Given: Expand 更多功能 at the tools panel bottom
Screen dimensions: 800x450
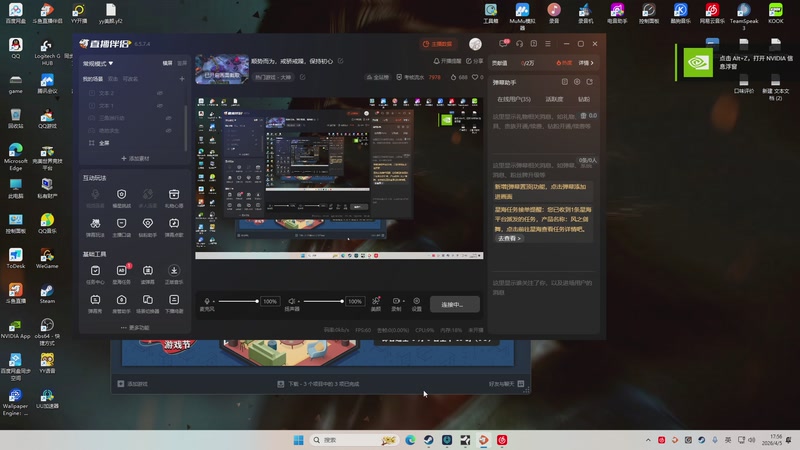Looking at the screenshot, I should (x=135, y=327).
